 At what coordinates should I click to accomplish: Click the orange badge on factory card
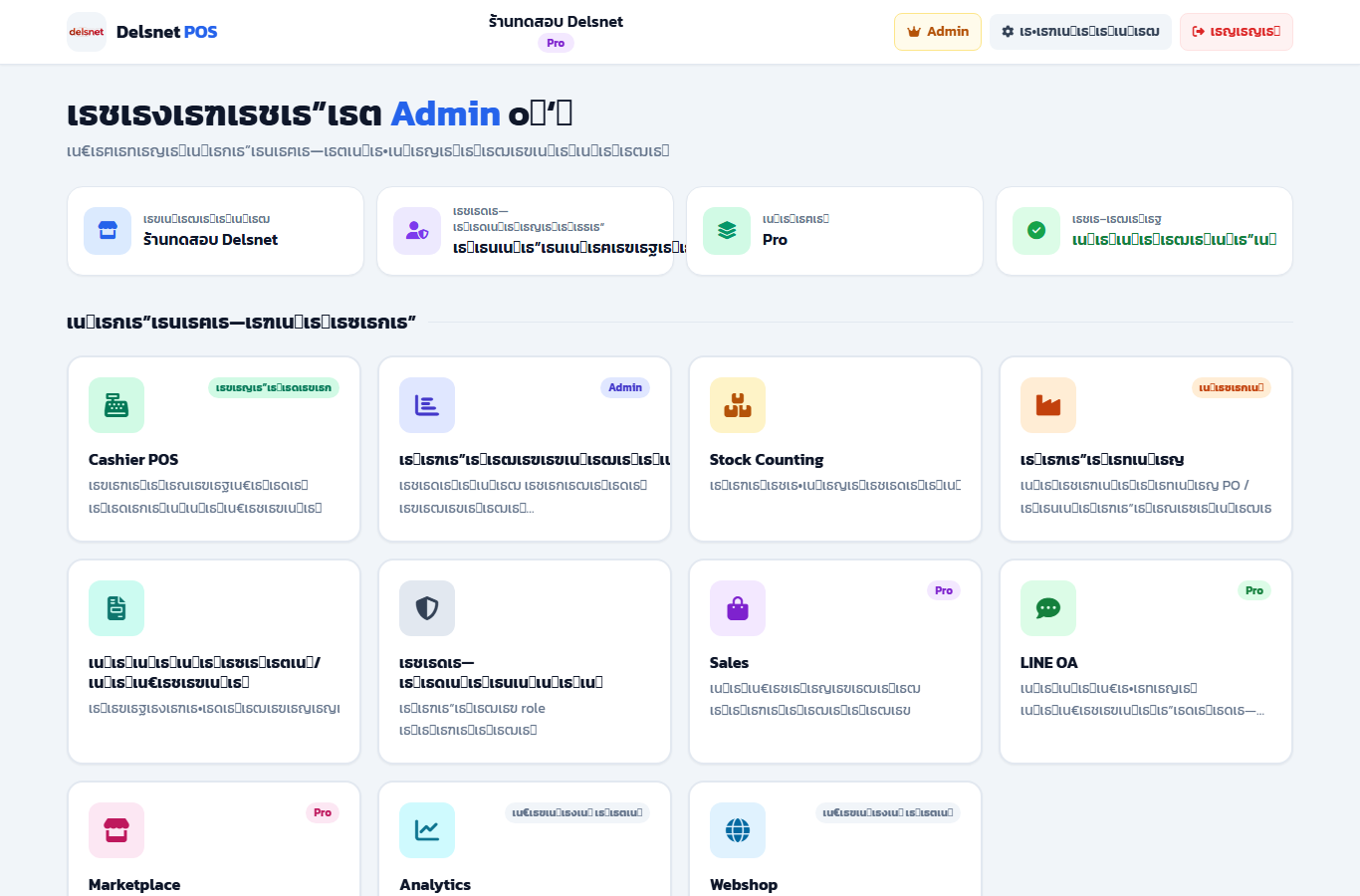point(1232,387)
